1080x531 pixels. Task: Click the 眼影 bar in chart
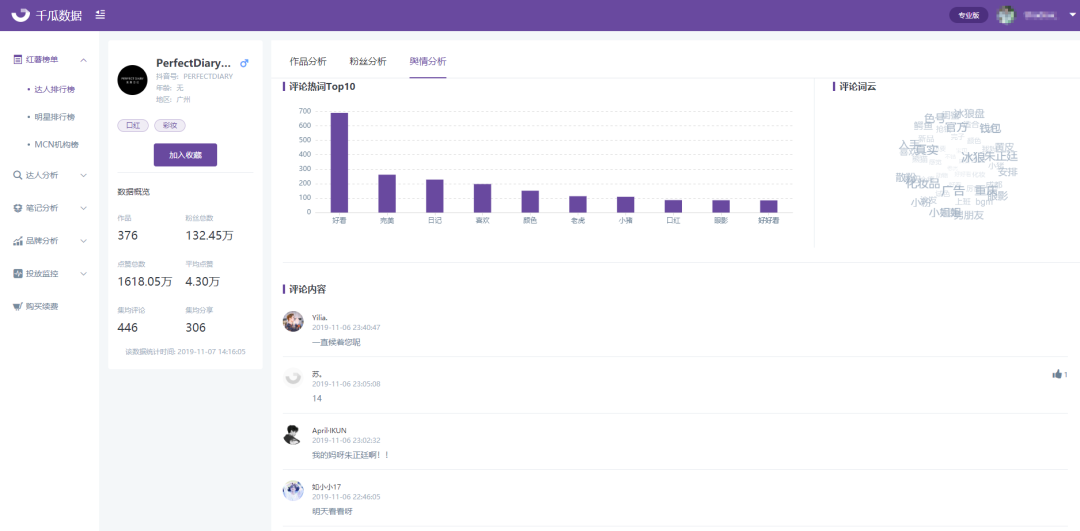[721, 206]
